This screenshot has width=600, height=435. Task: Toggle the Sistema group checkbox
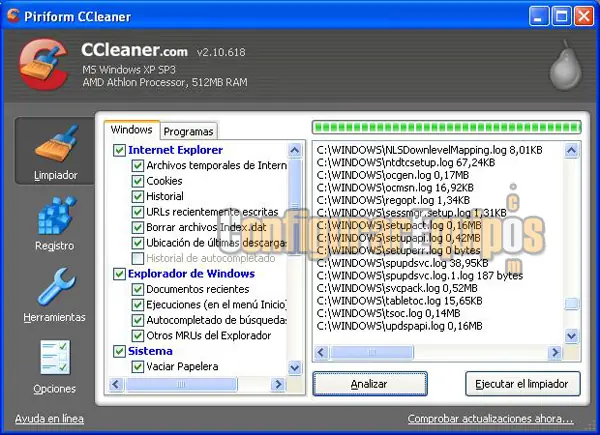tap(119, 351)
